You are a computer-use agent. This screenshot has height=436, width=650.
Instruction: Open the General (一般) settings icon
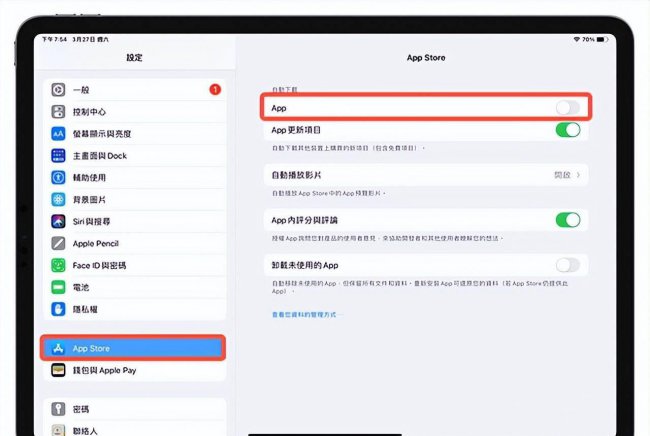[58, 90]
